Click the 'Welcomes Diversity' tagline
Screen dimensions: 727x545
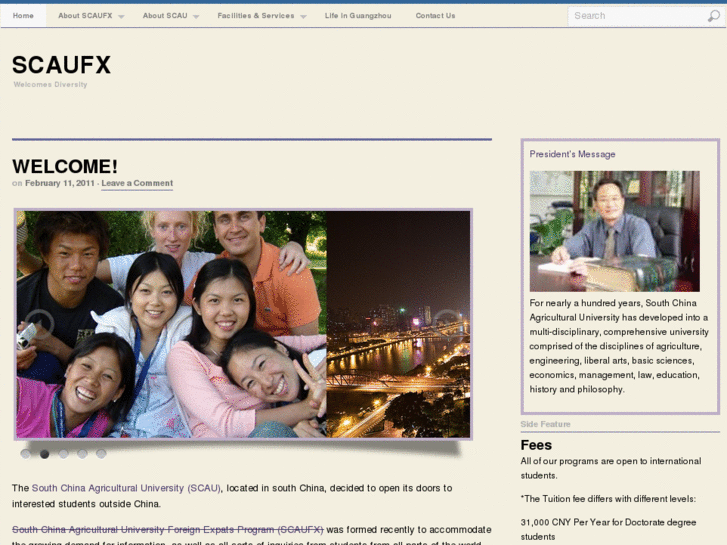pos(51,84)
